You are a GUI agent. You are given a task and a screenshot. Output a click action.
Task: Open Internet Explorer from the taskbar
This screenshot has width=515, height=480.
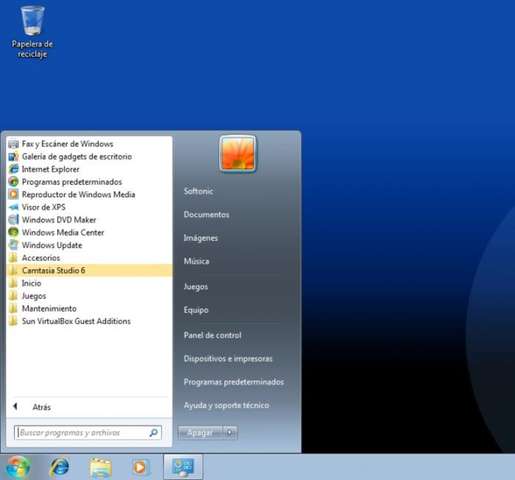click(60, 467)
